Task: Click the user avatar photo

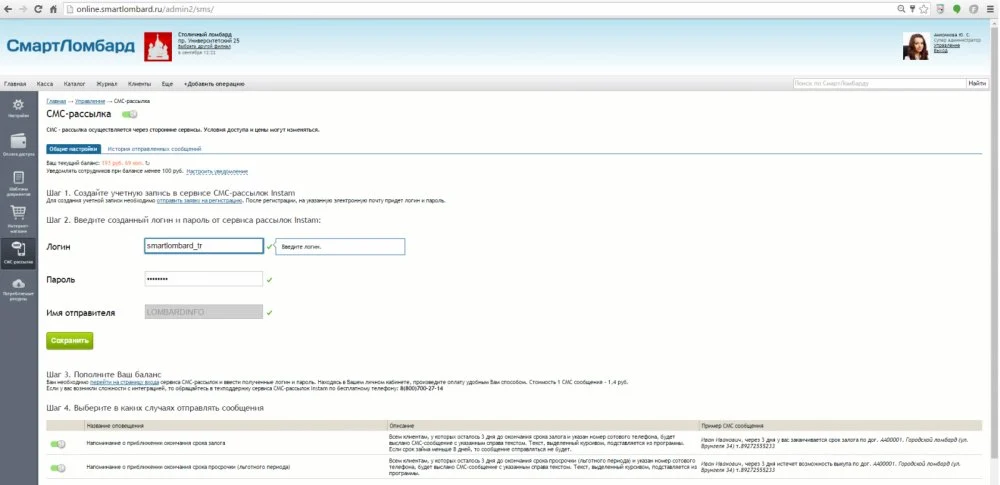Action: (x=915, y=46)
